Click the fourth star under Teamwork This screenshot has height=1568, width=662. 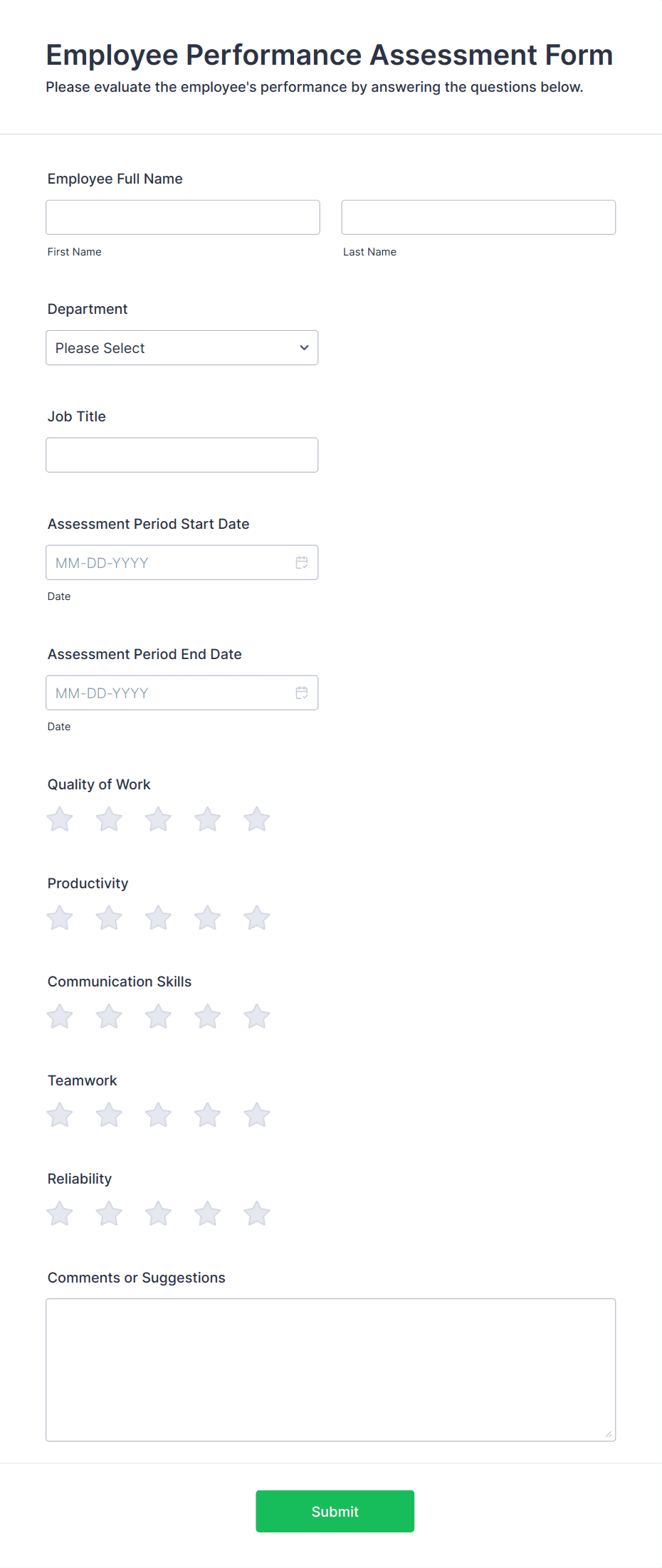(207, 1115)
